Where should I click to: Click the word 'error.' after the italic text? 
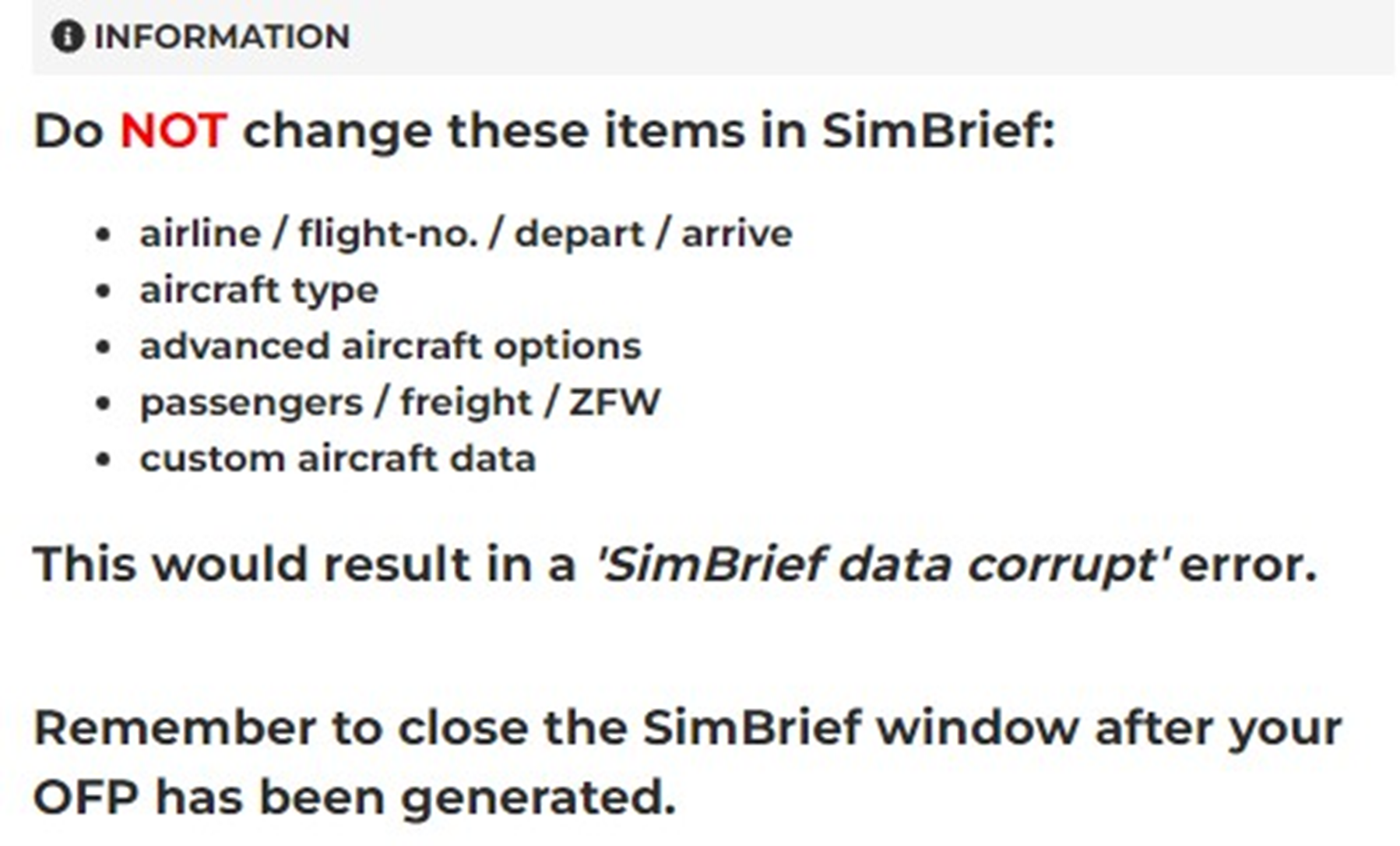click(1248, 564)
